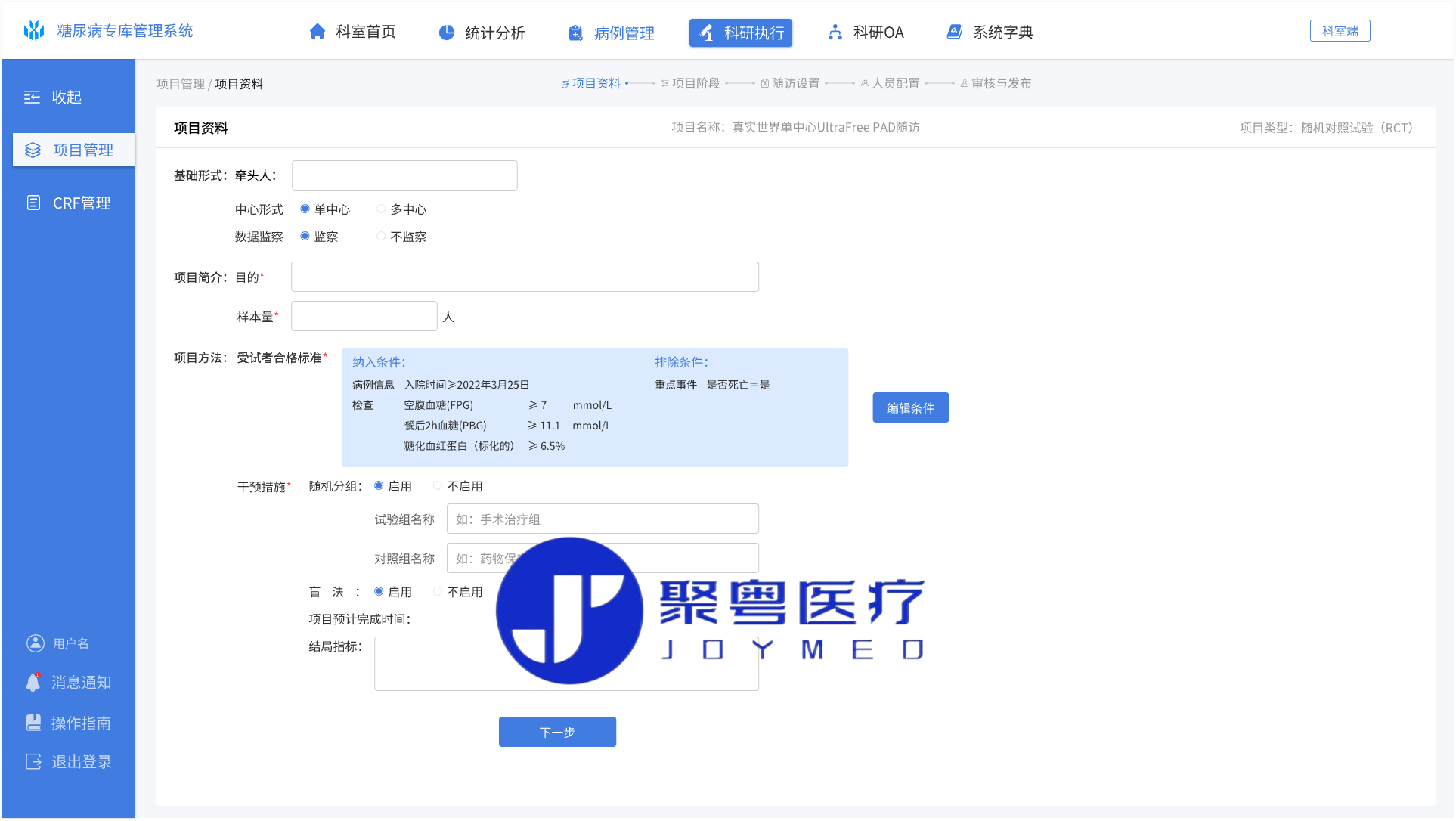Open the 病例管理 top menu
This screenshot has height=821, width=1456.
pos(611,33)
